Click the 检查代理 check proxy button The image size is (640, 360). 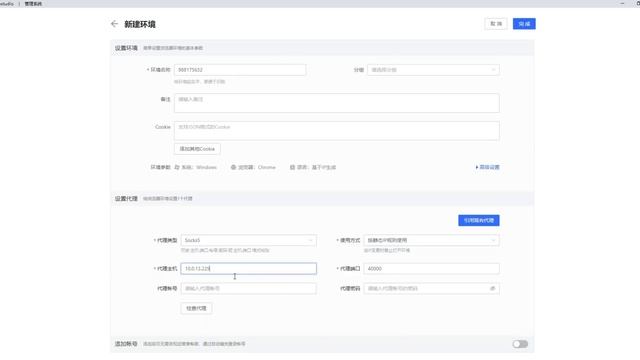coord(196,308)
